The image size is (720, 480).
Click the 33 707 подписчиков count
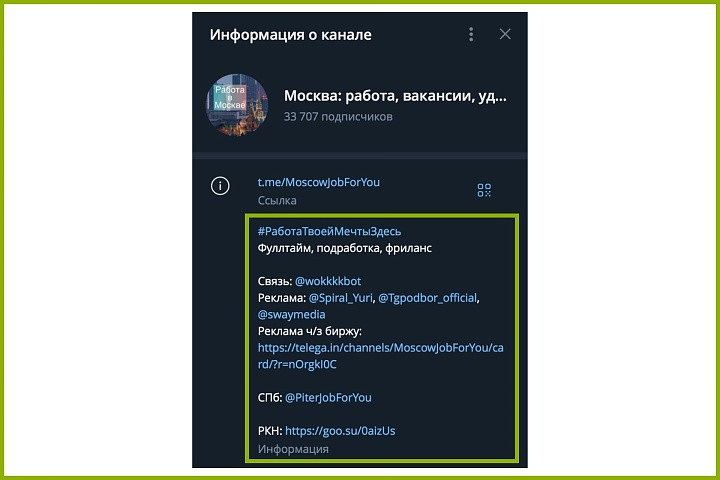338,117
